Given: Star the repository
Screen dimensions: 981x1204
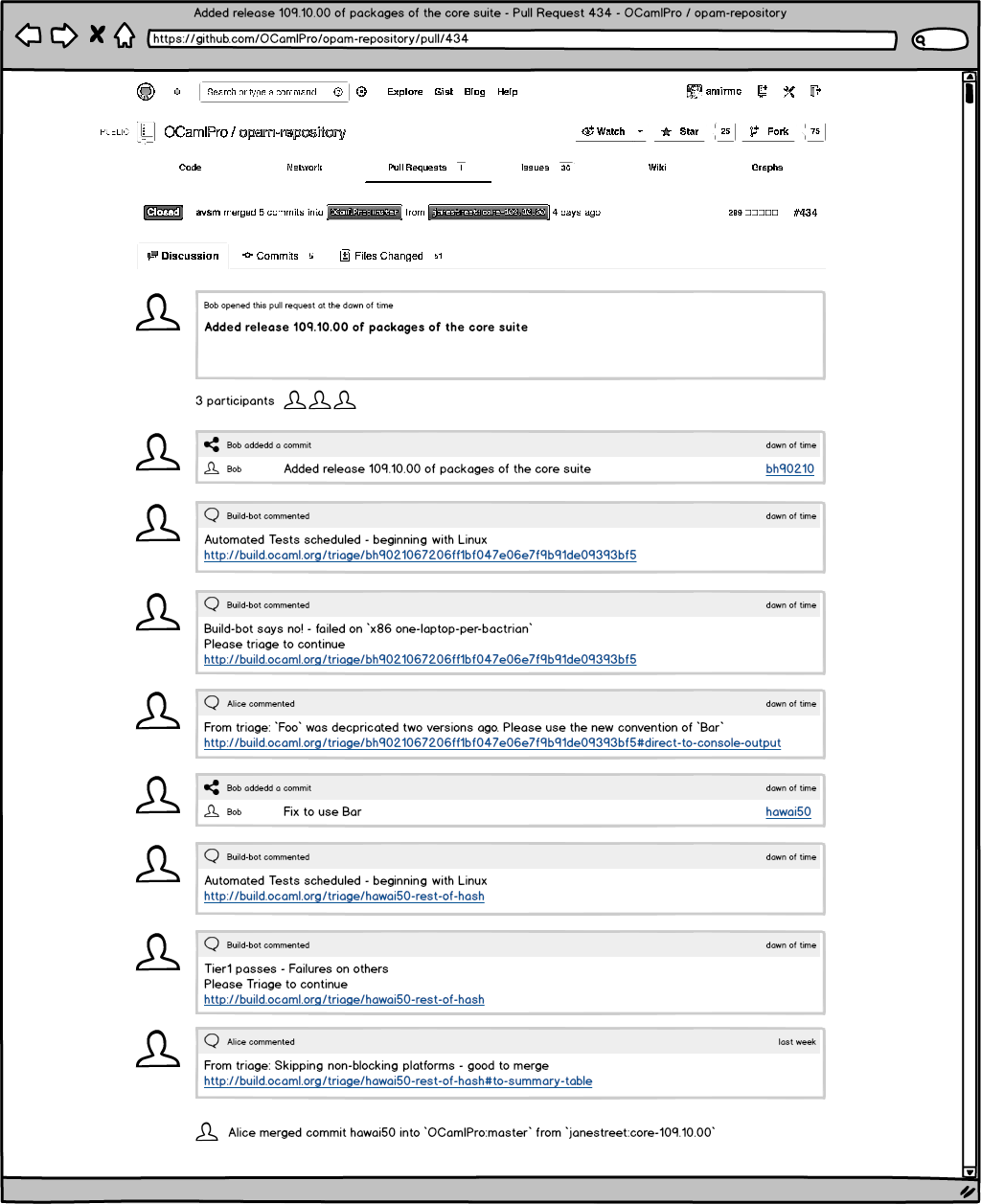Looking at the screenshot, I should click(x=681, y=132).
